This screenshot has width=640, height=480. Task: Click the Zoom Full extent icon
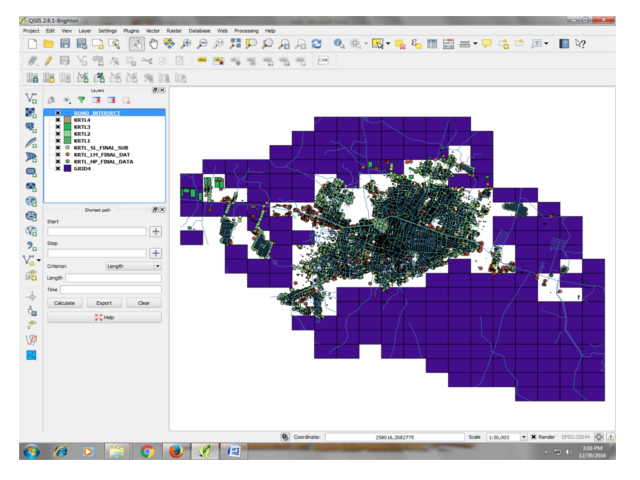coord(235,44)
